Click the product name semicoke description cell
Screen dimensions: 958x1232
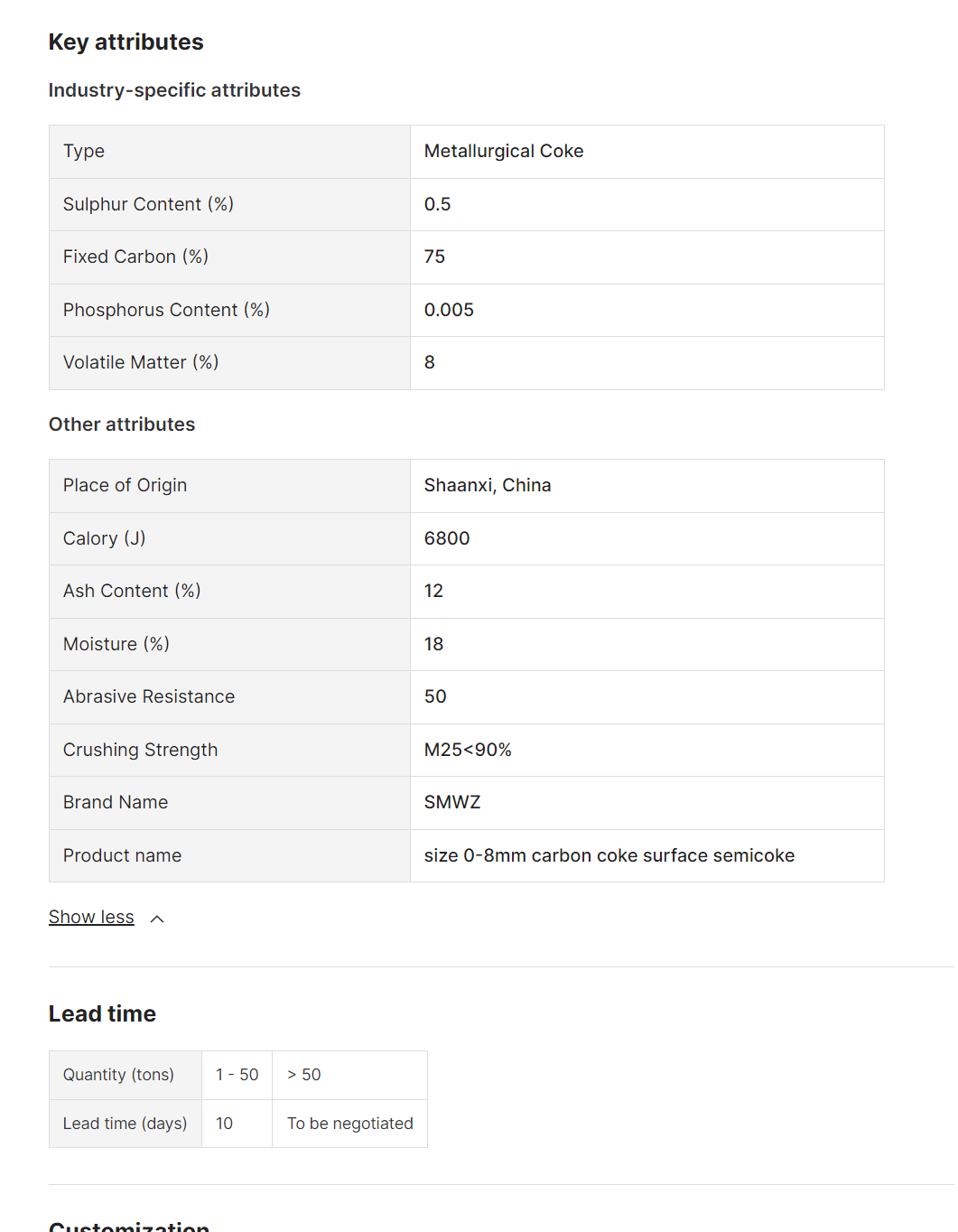point(609,856)
